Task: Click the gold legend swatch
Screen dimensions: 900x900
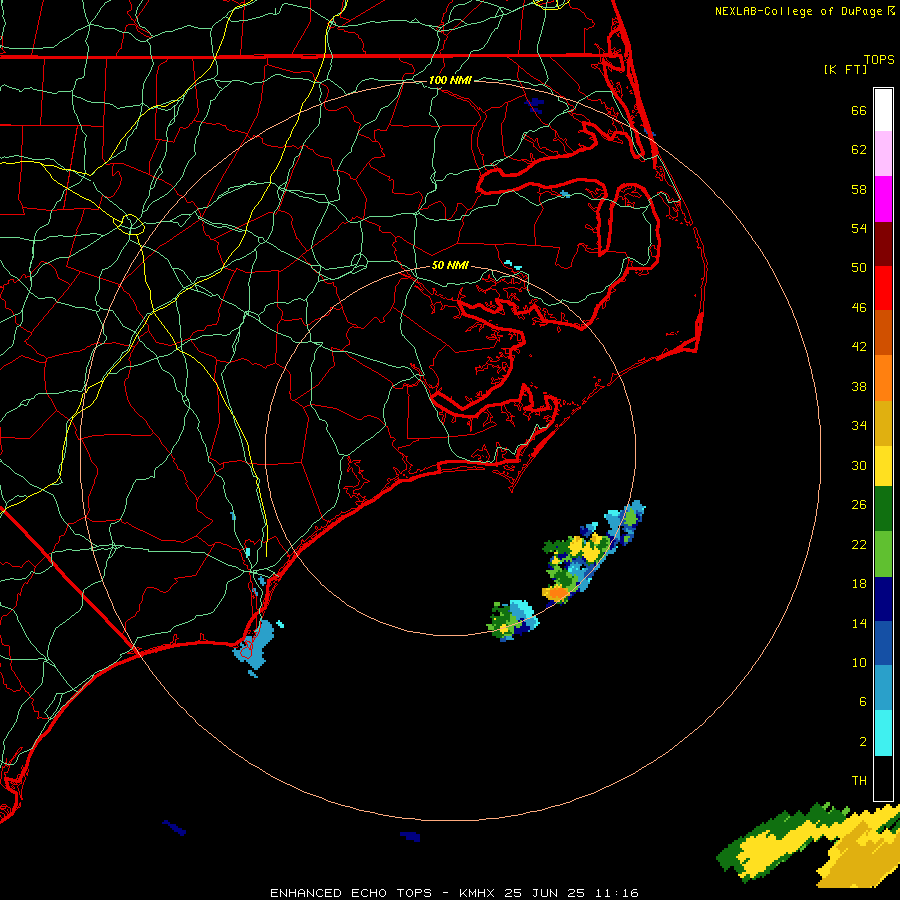Action: [x=883, y=423]
